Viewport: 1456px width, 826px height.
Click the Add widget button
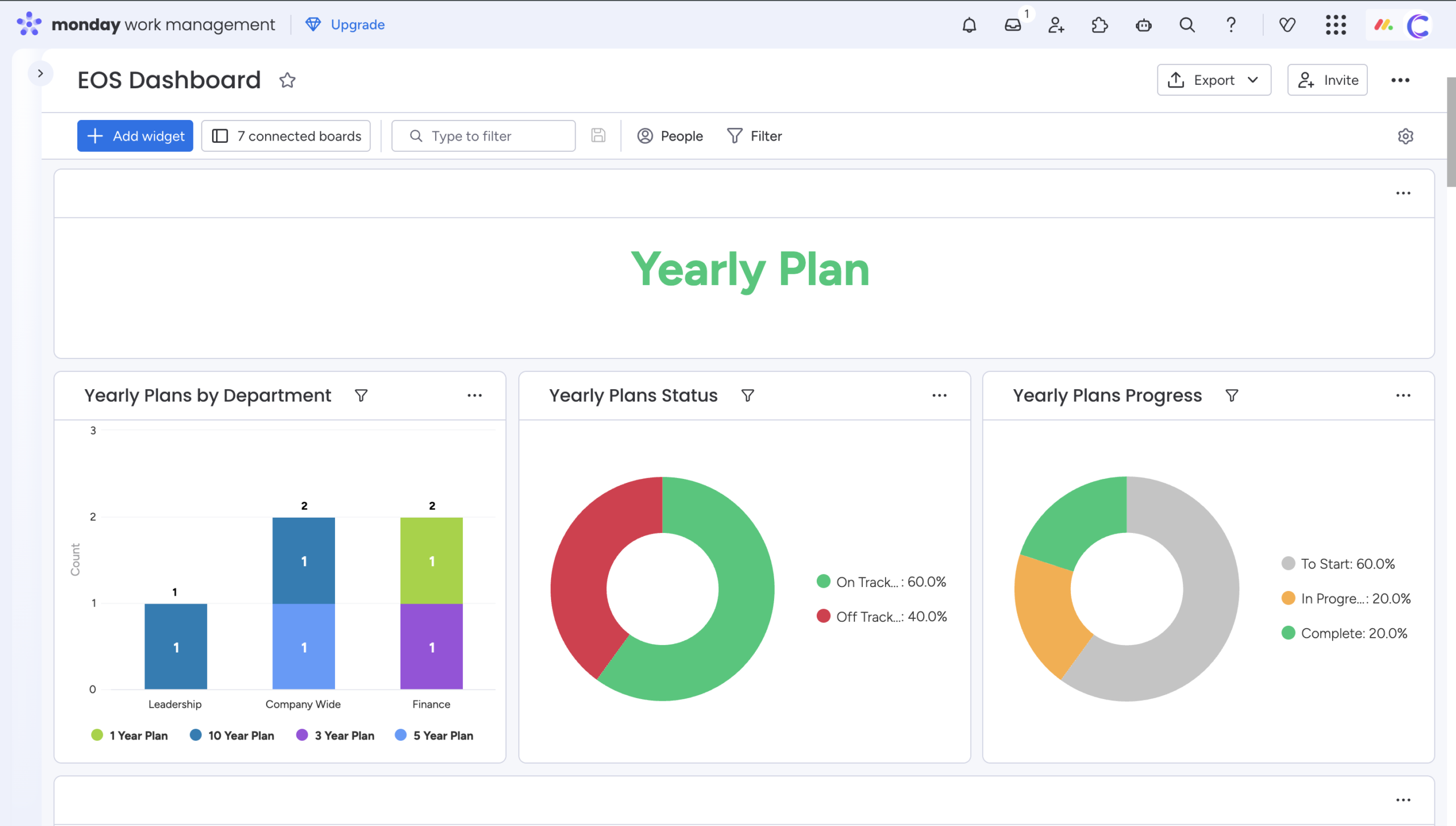(135, 136)
